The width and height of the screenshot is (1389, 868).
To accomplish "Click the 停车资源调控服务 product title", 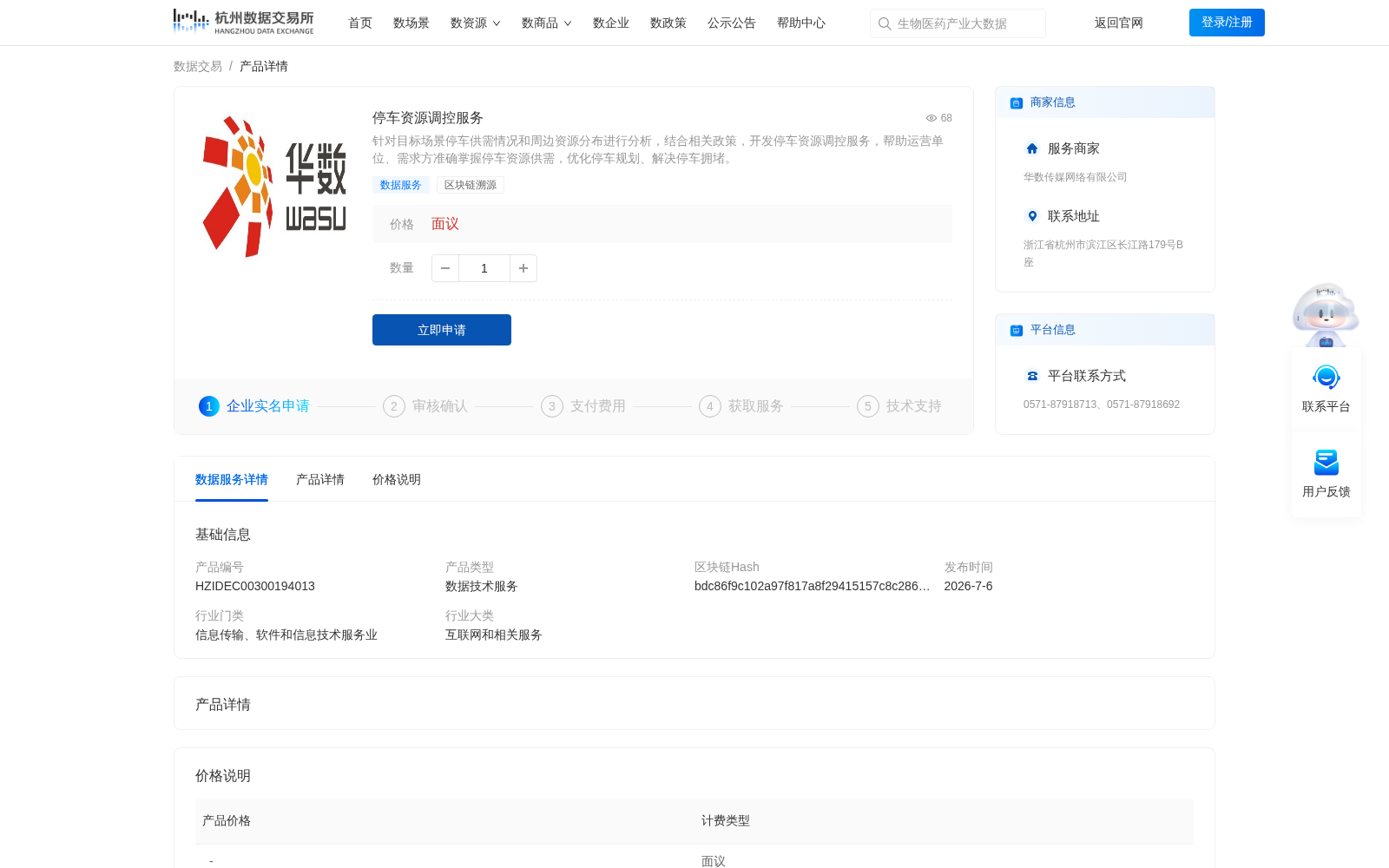I will (428, 118).
